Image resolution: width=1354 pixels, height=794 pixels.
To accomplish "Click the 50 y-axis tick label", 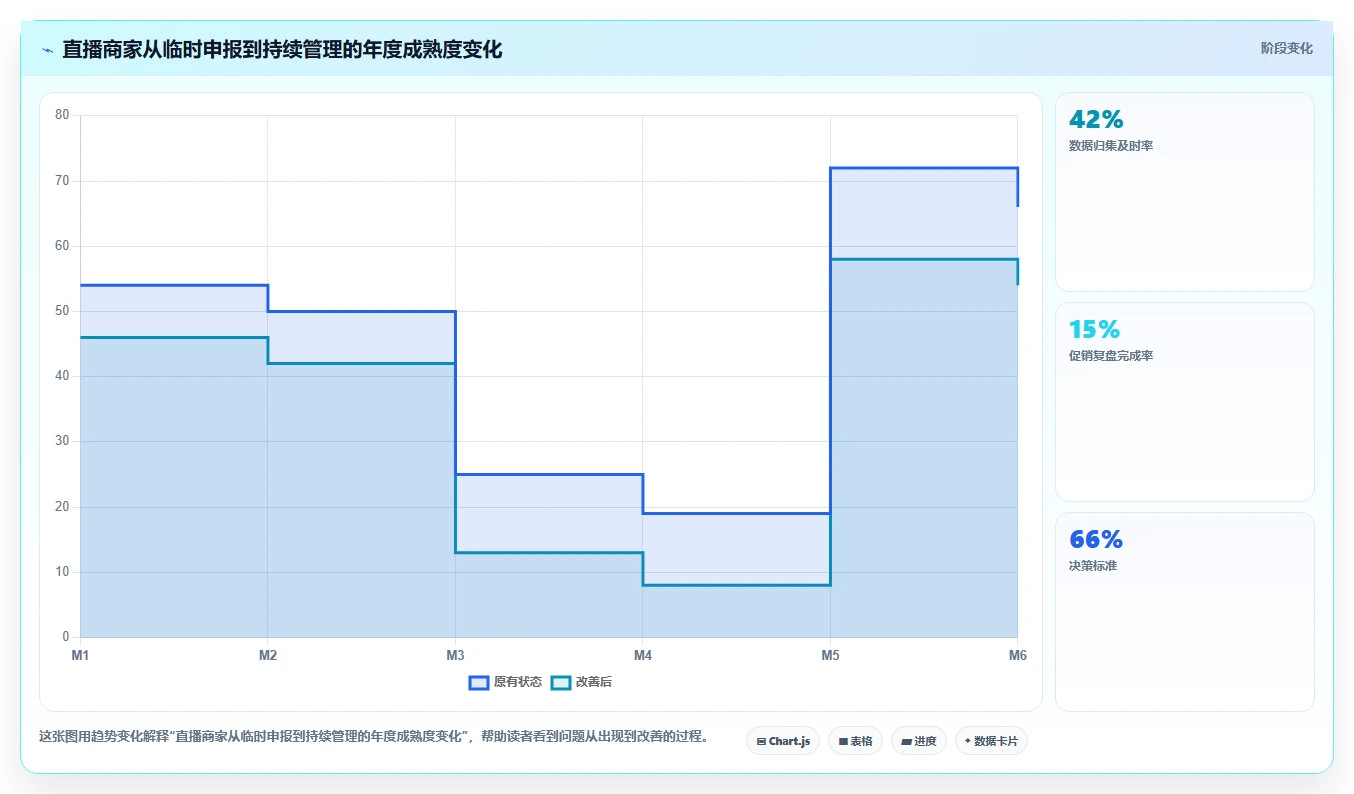I will click(x=62, y=311).
